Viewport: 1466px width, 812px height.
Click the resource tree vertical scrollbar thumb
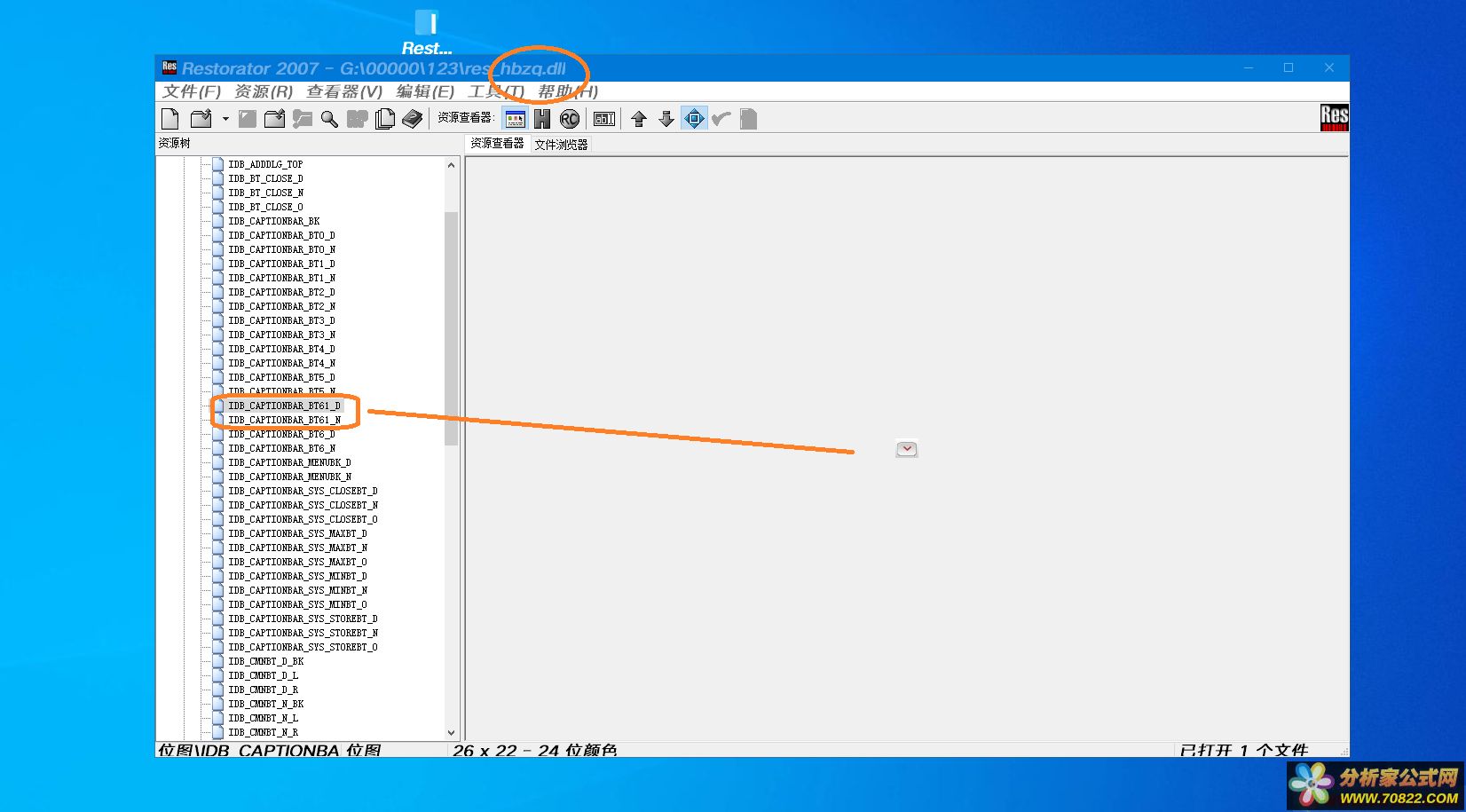pos(451,328)
